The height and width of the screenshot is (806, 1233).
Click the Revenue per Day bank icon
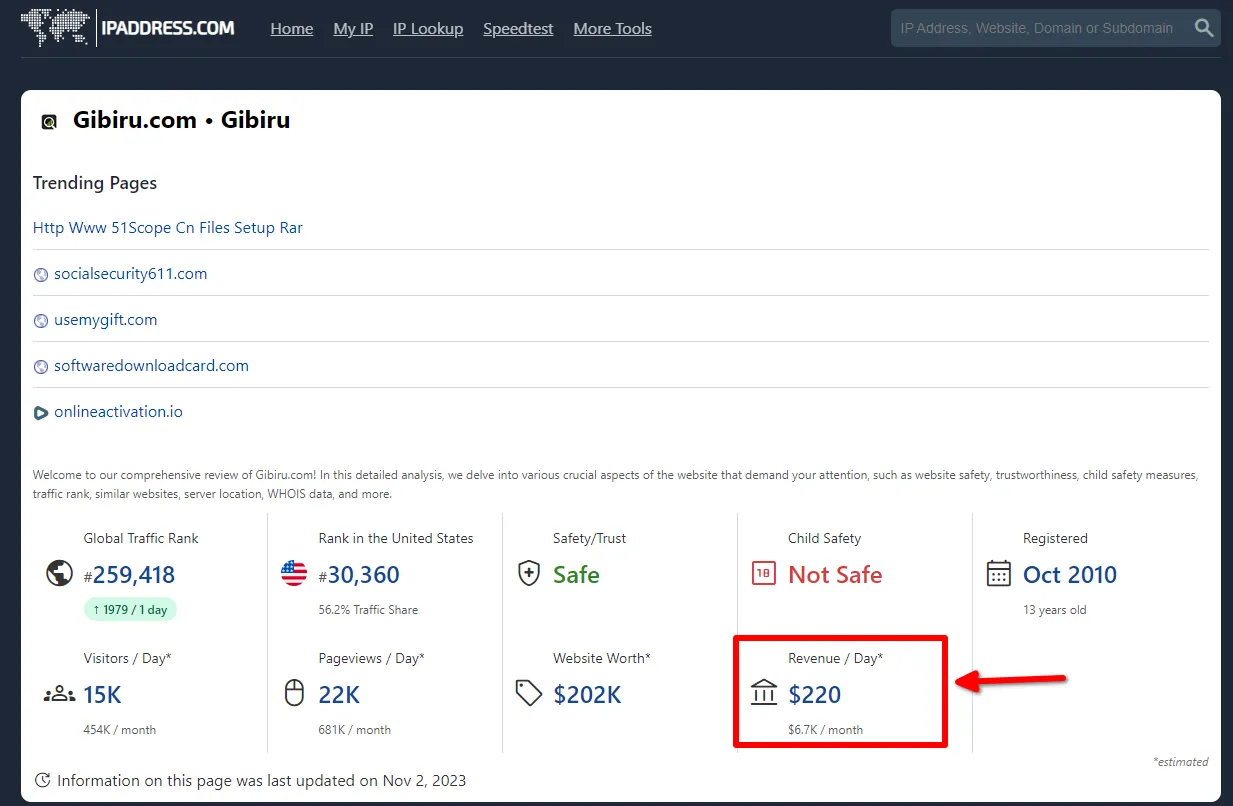point(764,692)
